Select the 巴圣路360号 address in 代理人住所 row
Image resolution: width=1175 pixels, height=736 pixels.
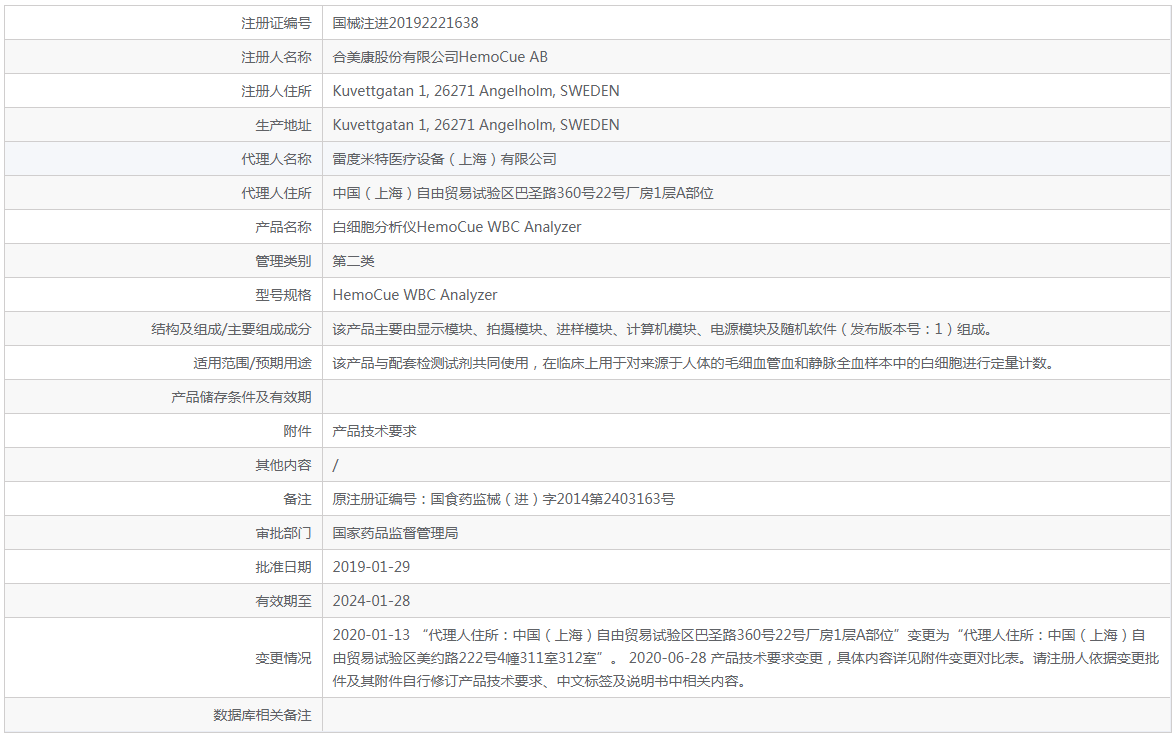pos(523,193)
